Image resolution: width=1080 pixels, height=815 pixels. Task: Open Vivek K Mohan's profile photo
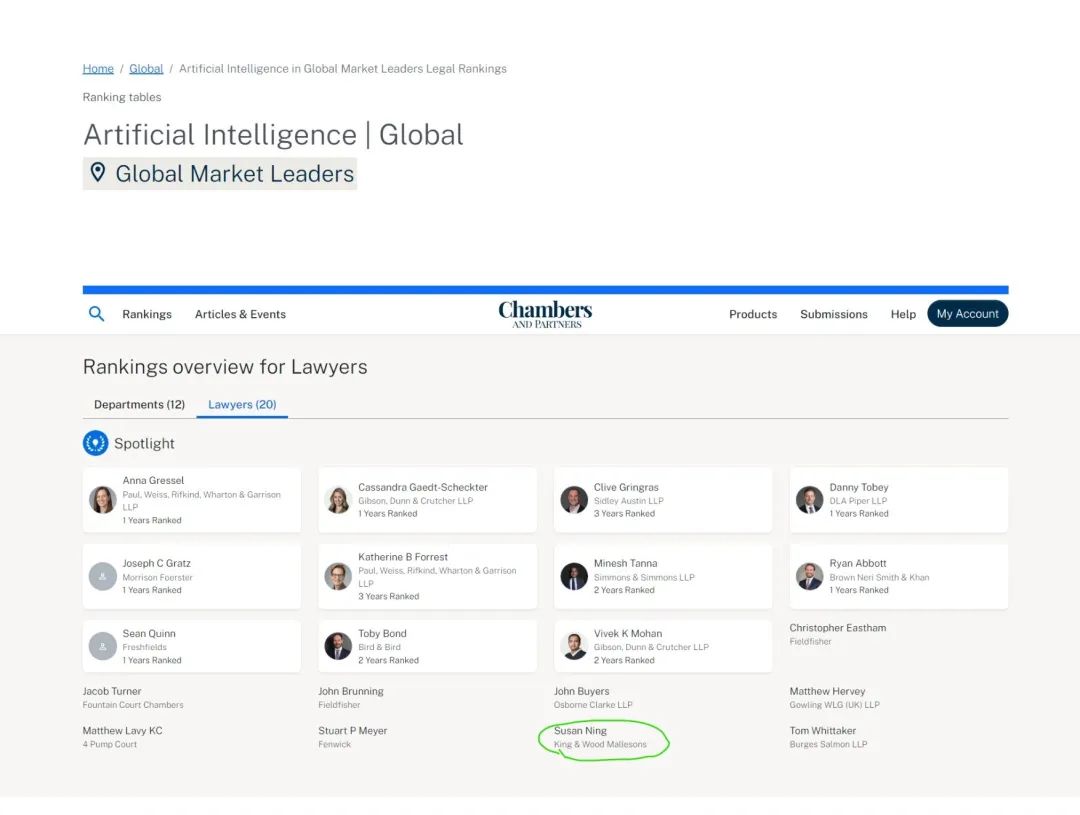click(574, 646)
